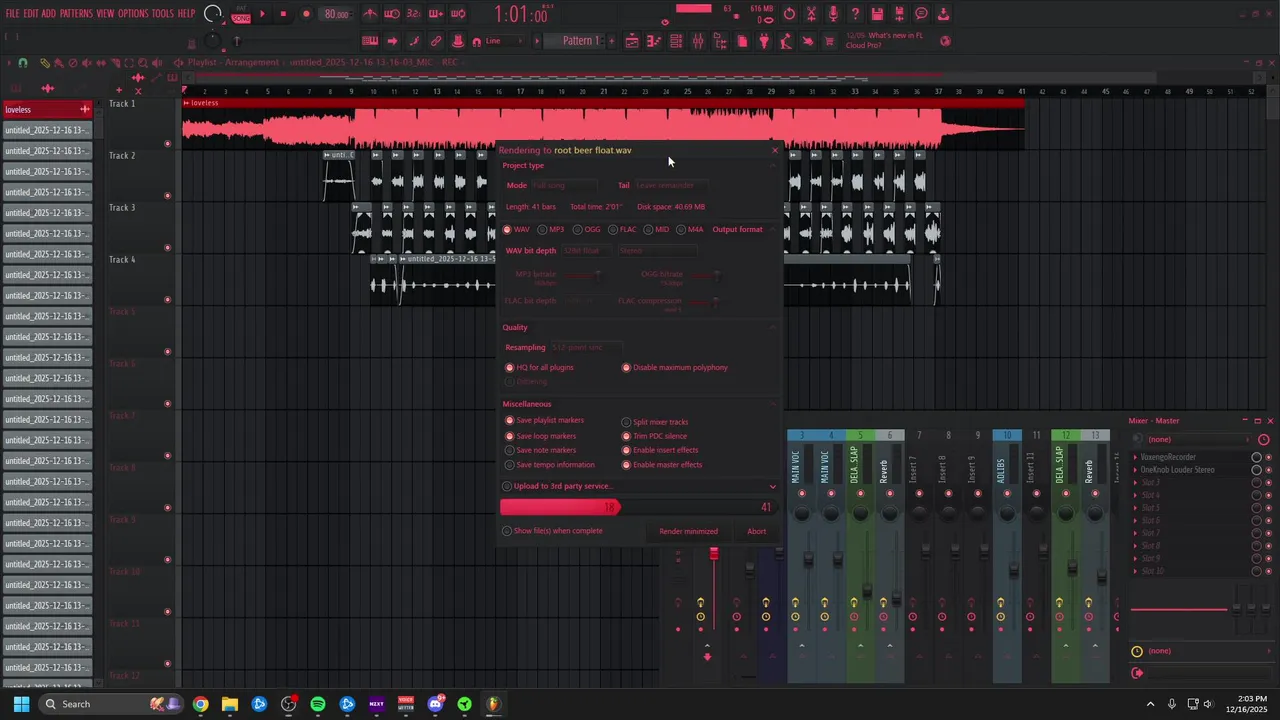Open the Options menu
Viewport: 1280px width, 720px height.
pyautogui.click(x=133, y=14)
